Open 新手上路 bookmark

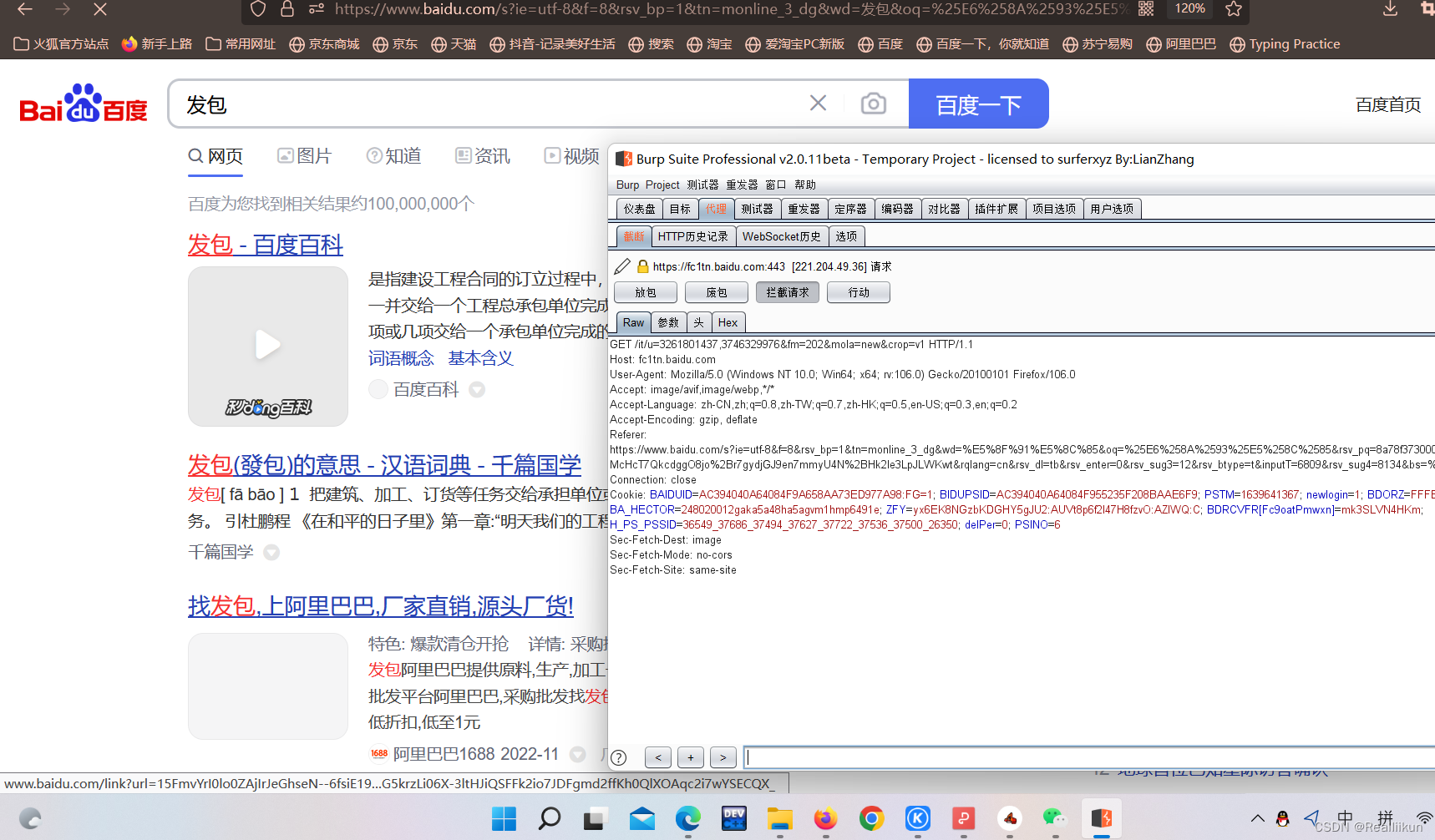click(157, 44)
